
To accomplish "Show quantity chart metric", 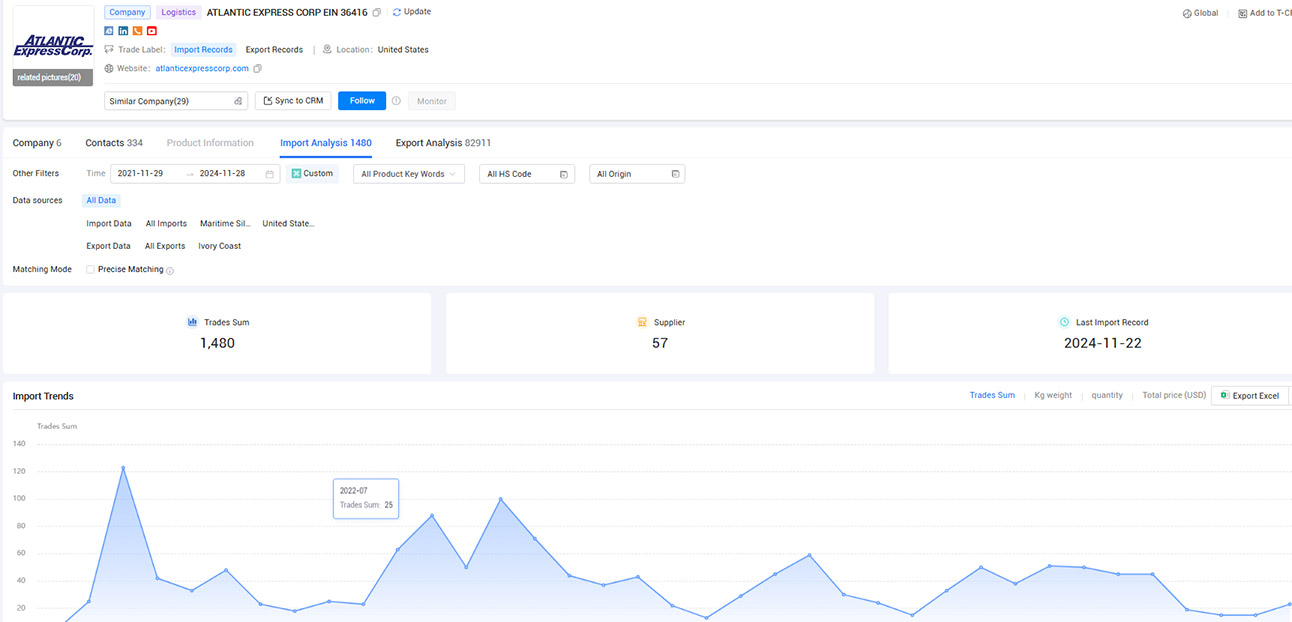I will pyautogui.click(x=1107, y=395).
